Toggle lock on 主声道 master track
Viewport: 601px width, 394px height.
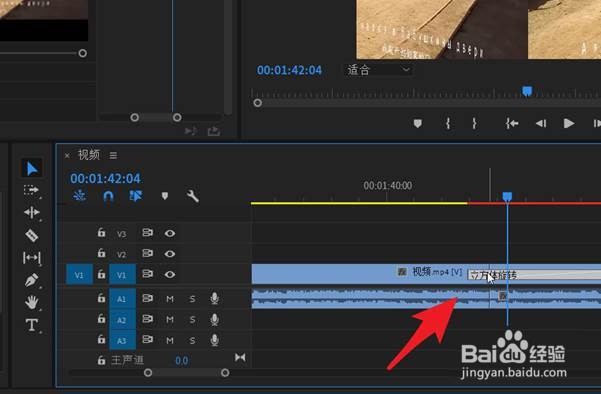[101, 360]
